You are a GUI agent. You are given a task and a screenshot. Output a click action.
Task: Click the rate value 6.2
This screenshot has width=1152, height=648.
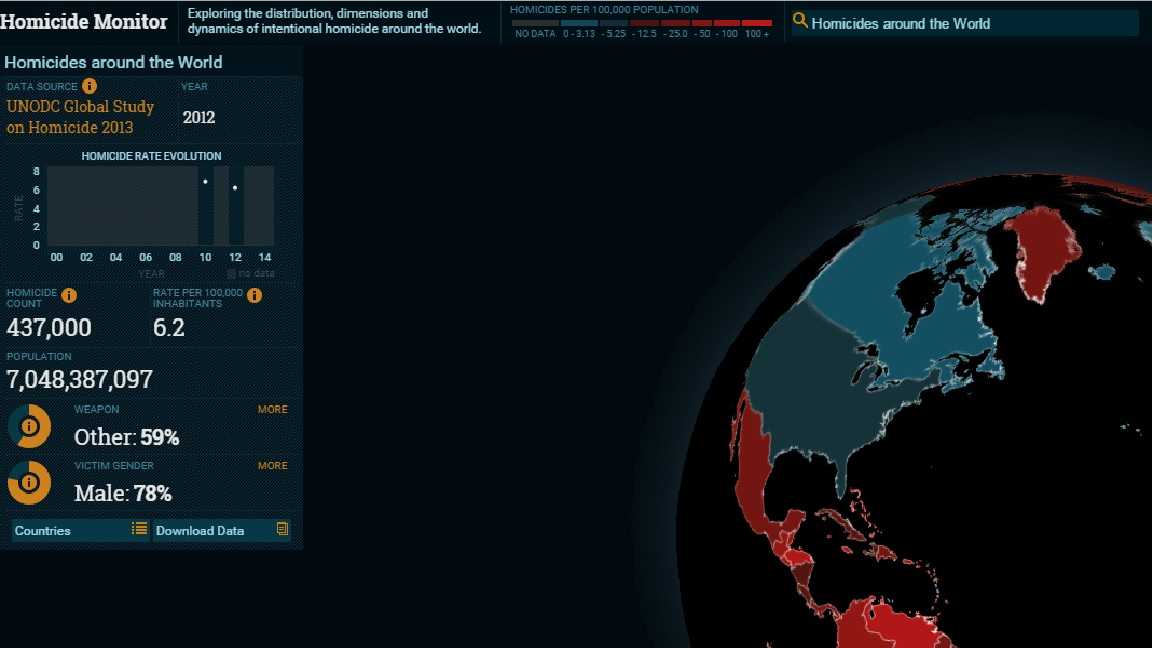tap(168, 328)
